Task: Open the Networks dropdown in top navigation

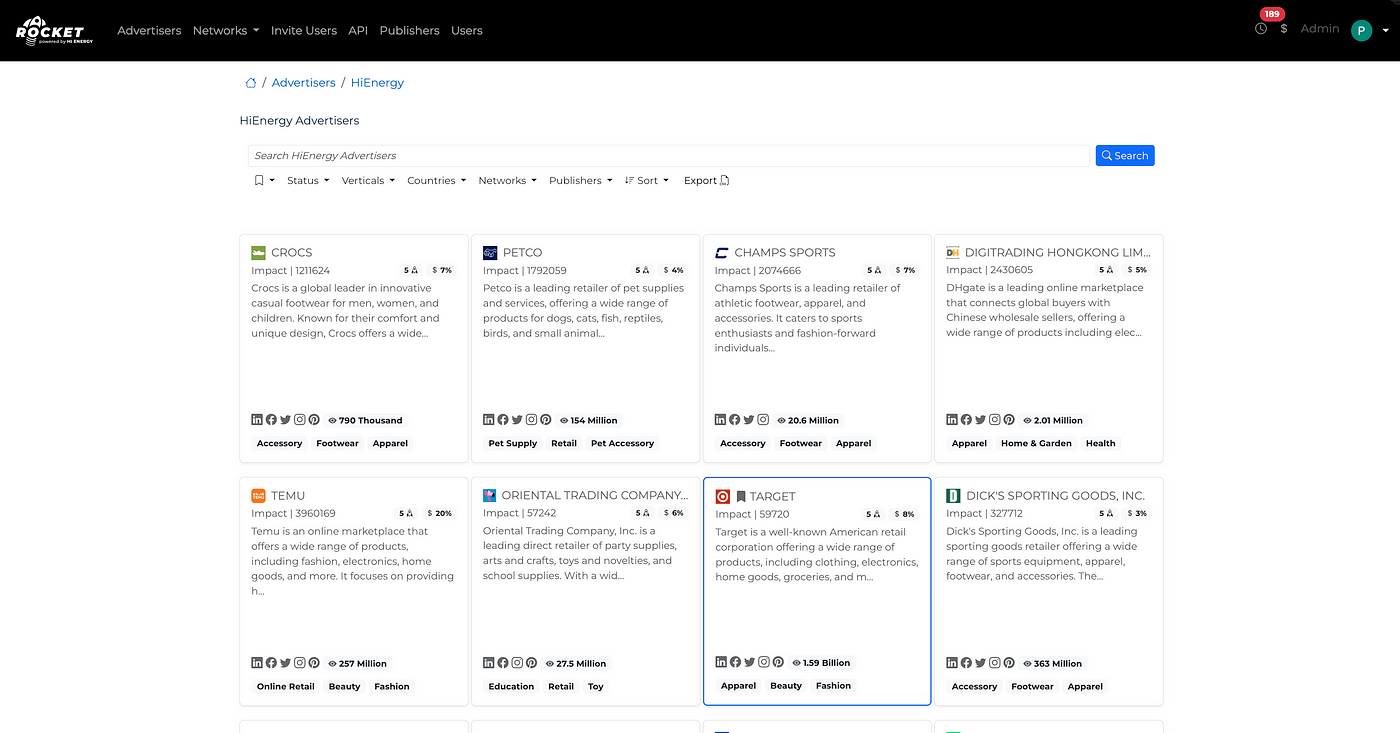Action: (x=226, y=30)
